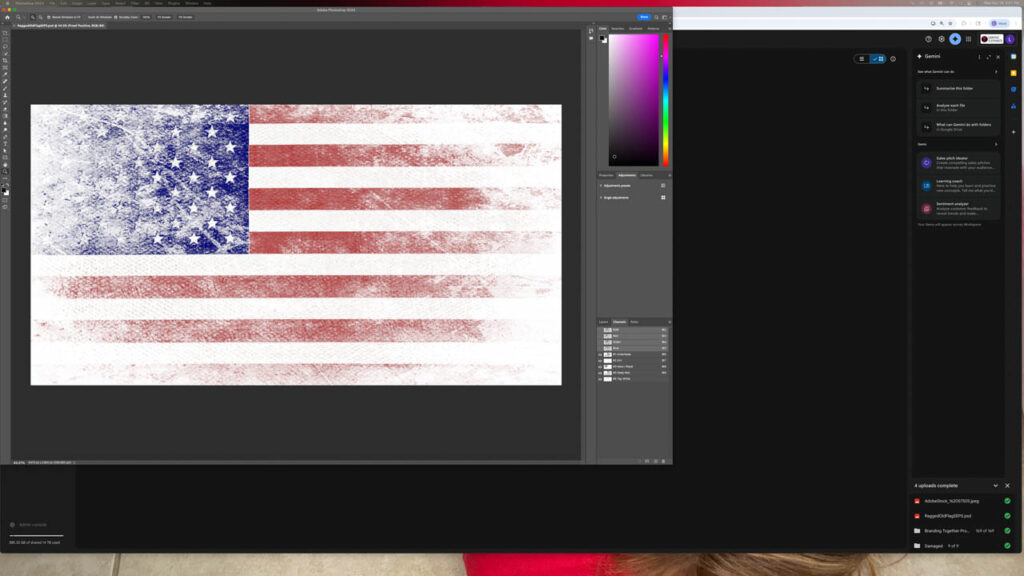Click the blue Share button

pyautogui.click(x=644, y=17)
